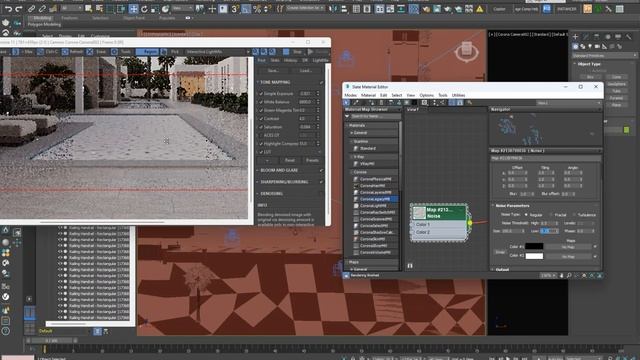
Task: Click the Tools icon in Corona frame buffer
Action: (114, 52)
